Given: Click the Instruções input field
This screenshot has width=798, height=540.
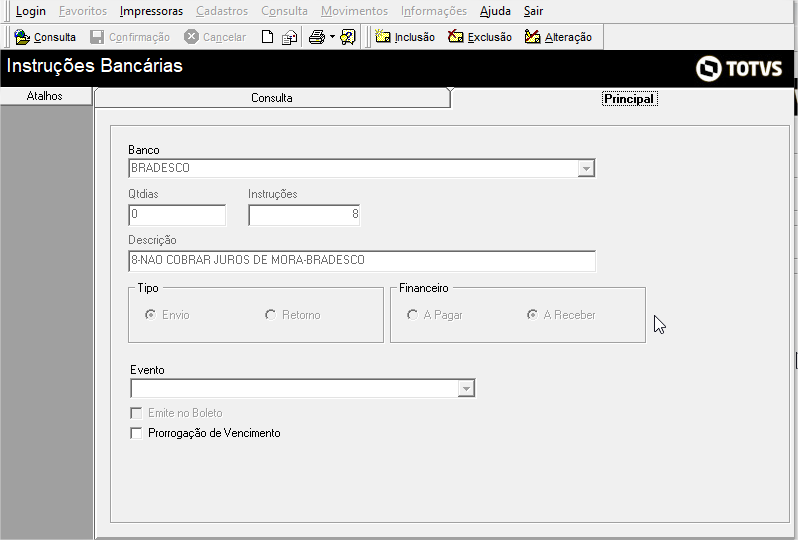Looking at the screenshot, I should click(x=304, y=215).
